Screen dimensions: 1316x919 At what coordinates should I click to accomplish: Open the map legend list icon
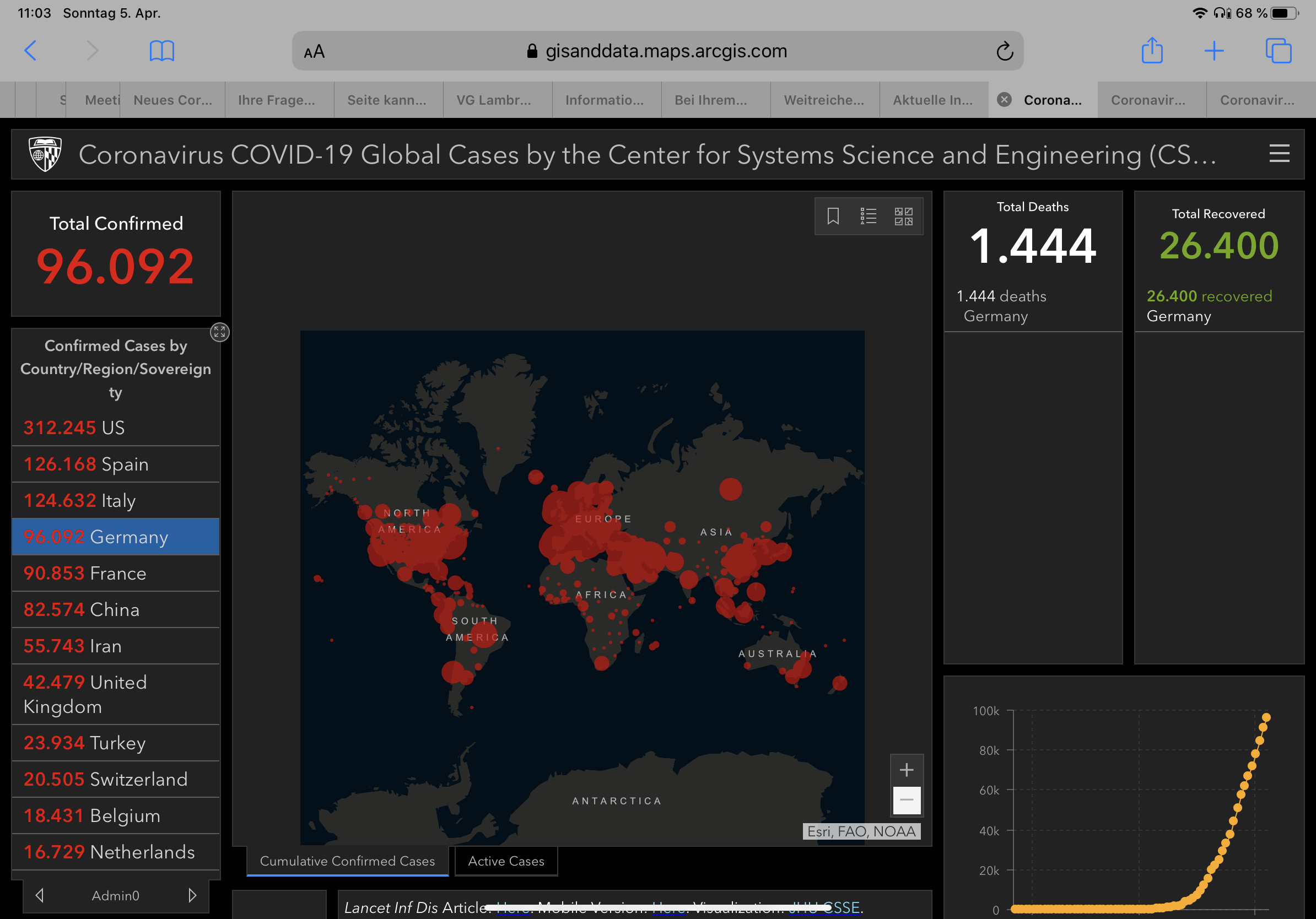(868, 216)
